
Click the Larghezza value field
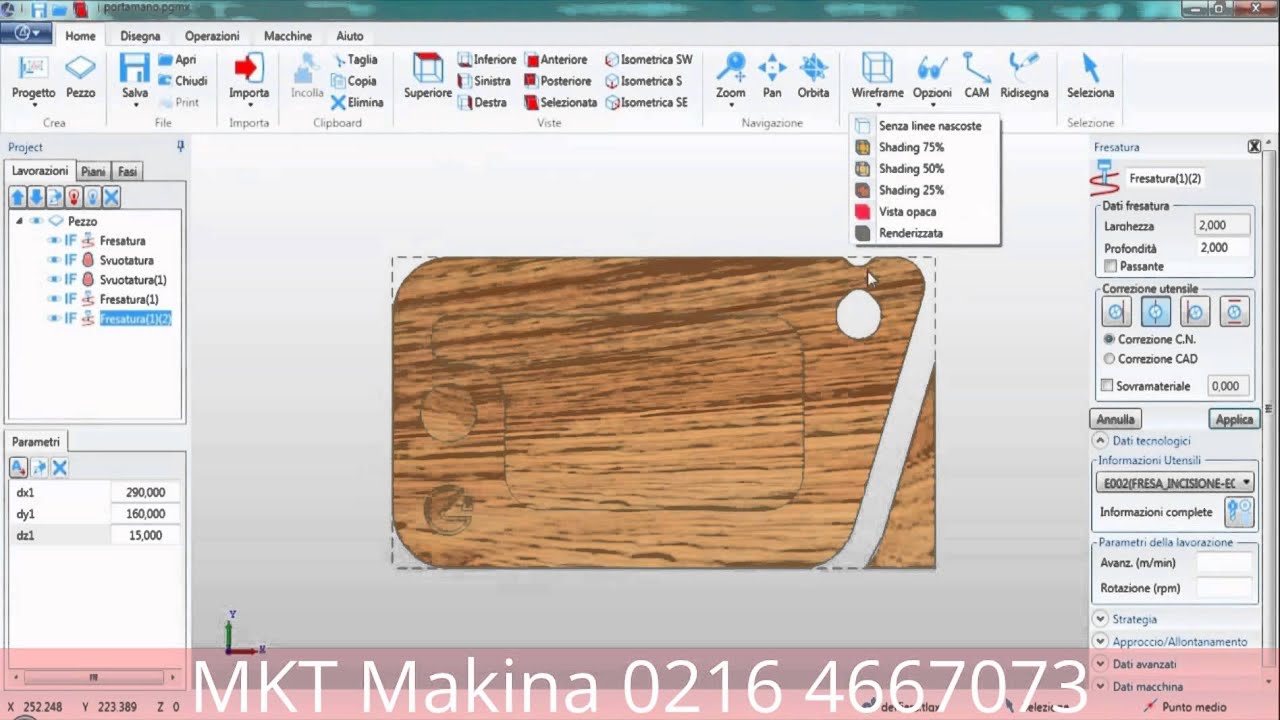(x=1223, y=226)
